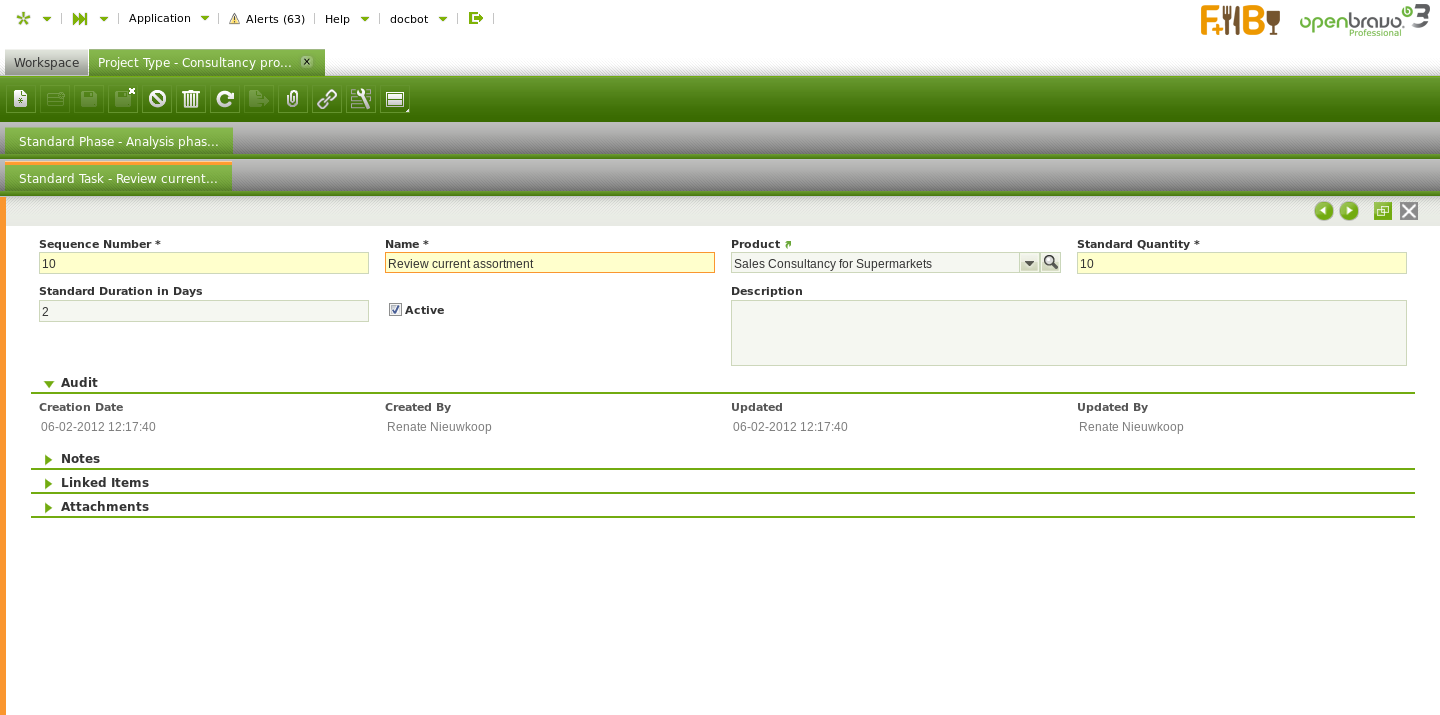This screenshot has height=715, width=1440.
Task: Go to previous record arrow
Action: point(1323,211)
